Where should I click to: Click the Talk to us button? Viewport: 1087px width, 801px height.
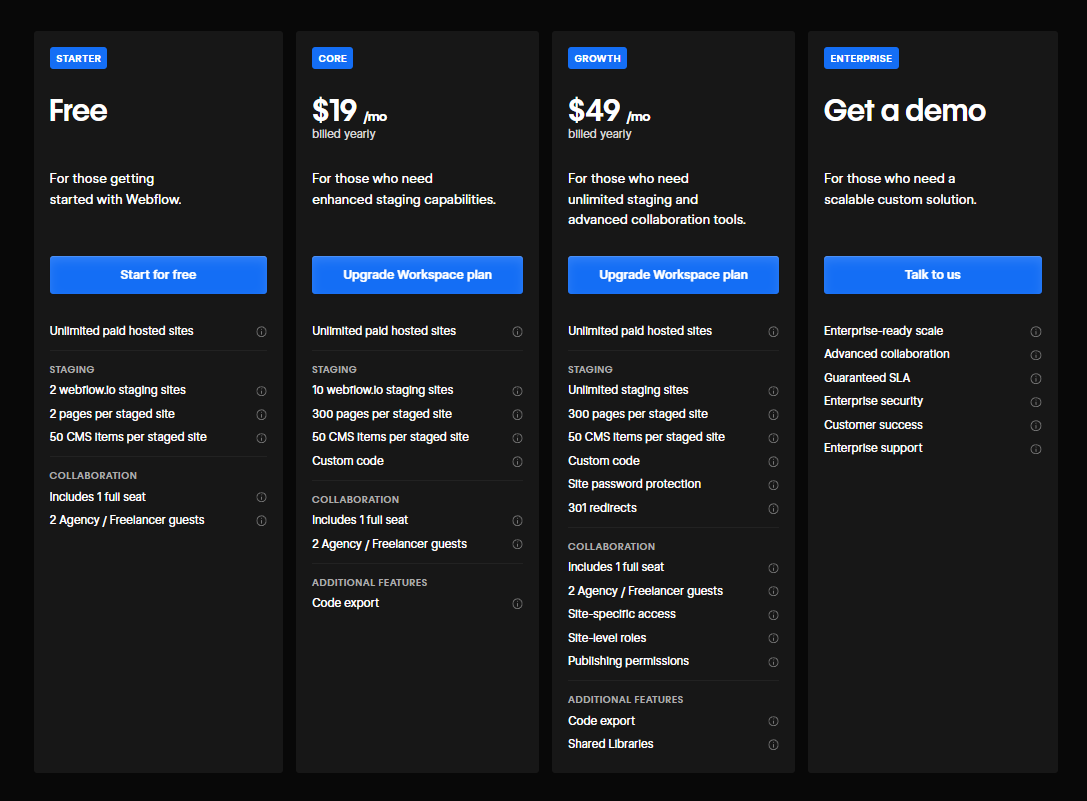tap(932, 275)
